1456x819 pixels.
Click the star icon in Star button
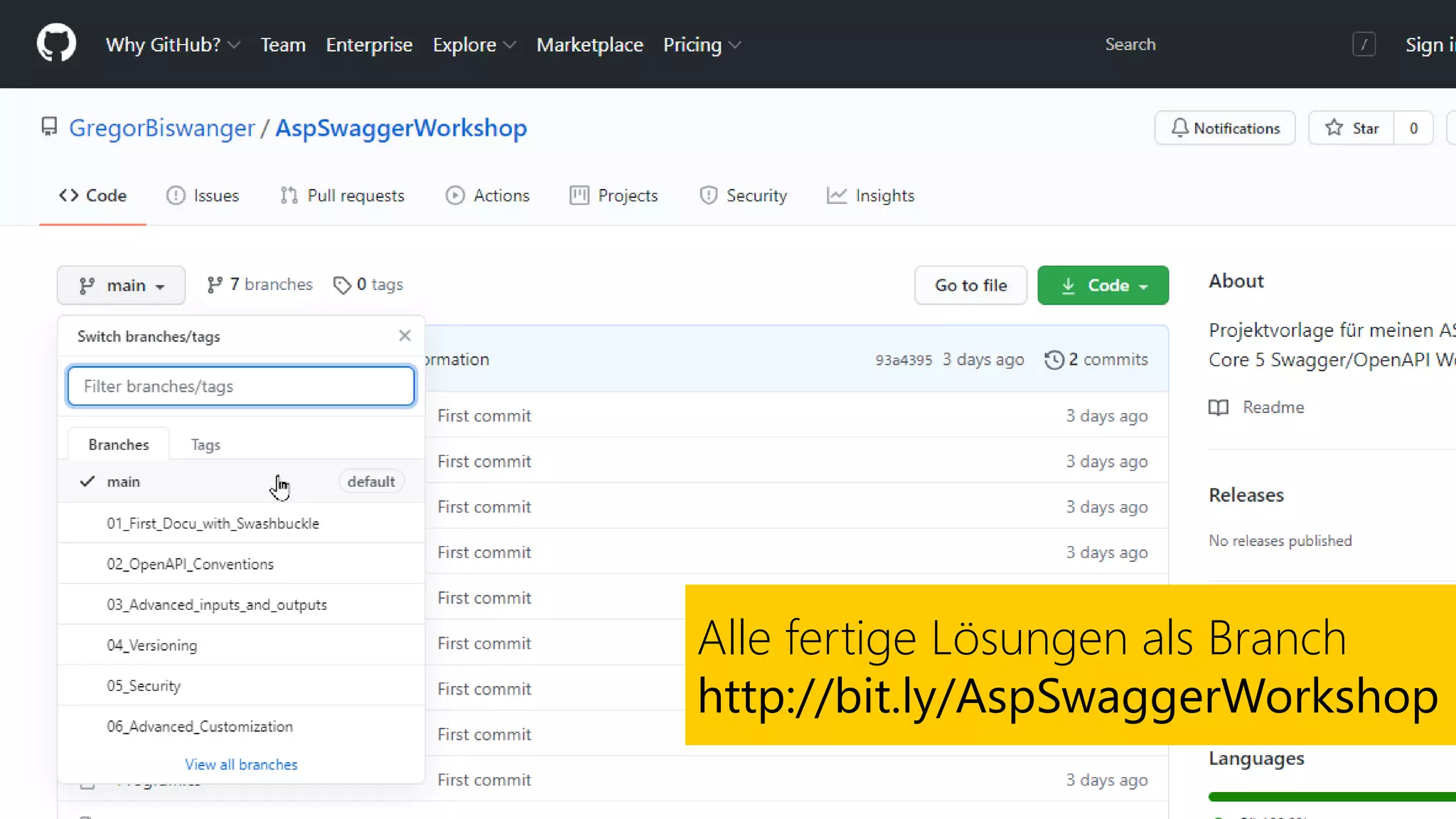(1334, 128)
